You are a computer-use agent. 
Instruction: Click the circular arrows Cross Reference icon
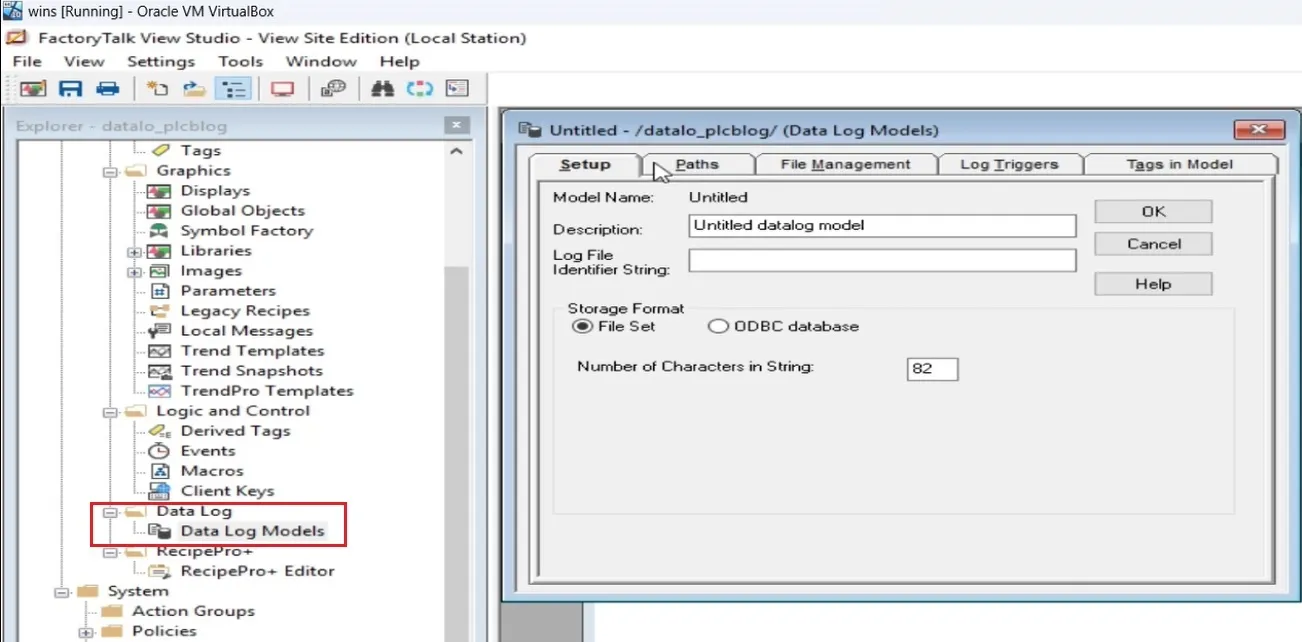pos(419,89)
